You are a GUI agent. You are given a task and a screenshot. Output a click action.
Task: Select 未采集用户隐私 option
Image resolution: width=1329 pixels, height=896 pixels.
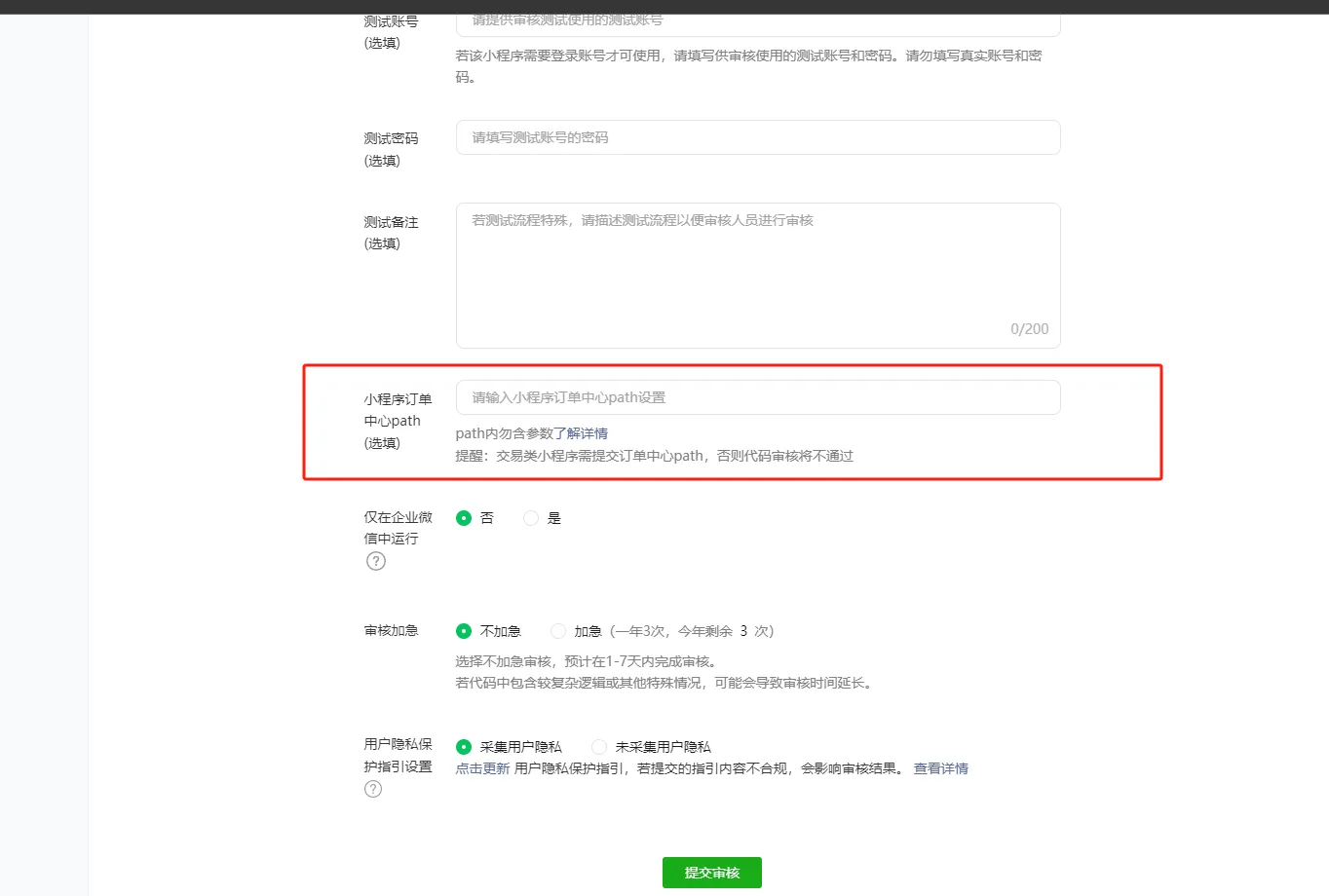point(598,746)
